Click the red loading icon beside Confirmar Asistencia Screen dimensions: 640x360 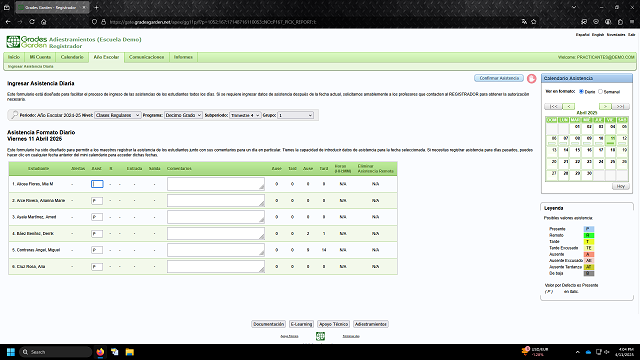click(531, 78)
